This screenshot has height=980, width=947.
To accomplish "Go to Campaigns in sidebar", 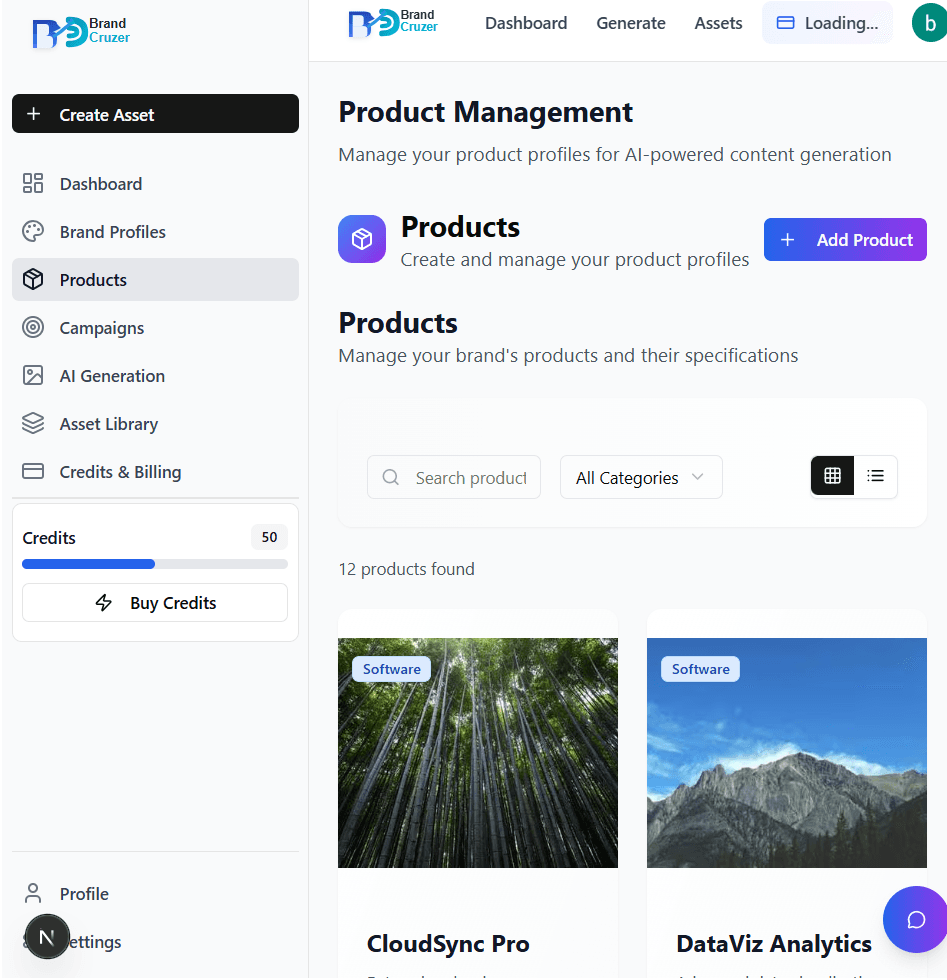I will point(101,328).
